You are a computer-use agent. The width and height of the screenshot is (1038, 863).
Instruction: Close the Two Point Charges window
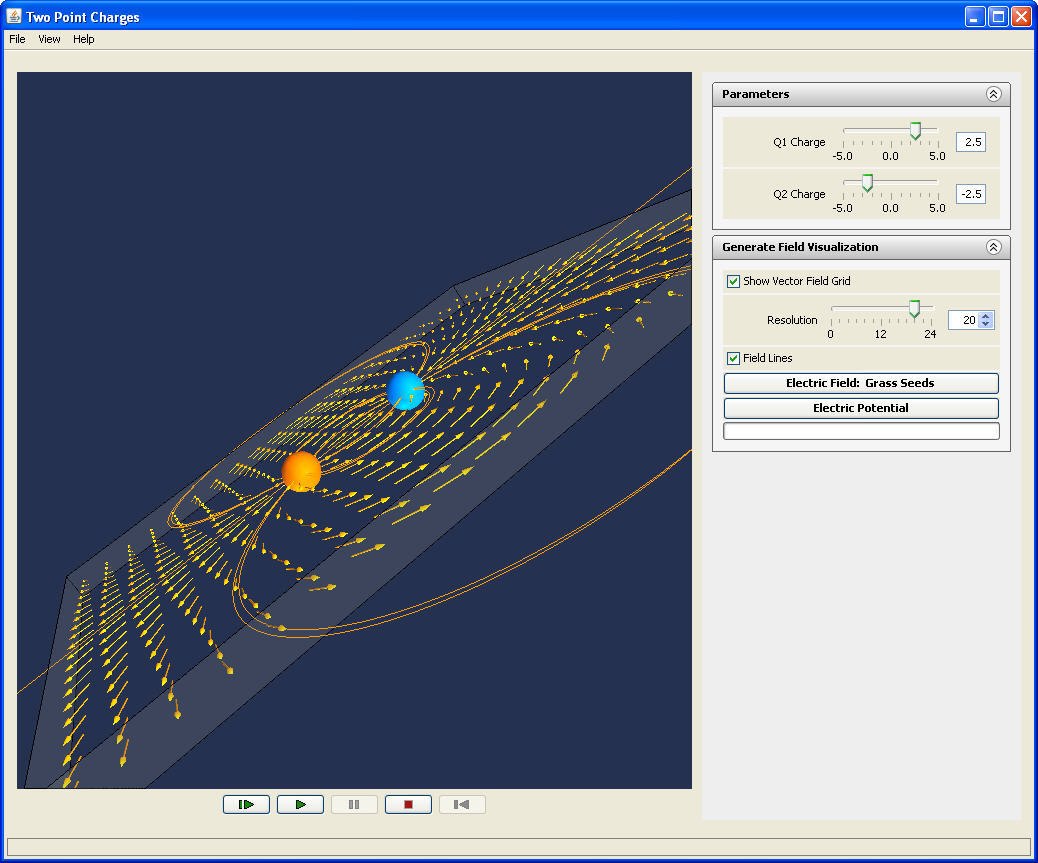click(1021, 17)
